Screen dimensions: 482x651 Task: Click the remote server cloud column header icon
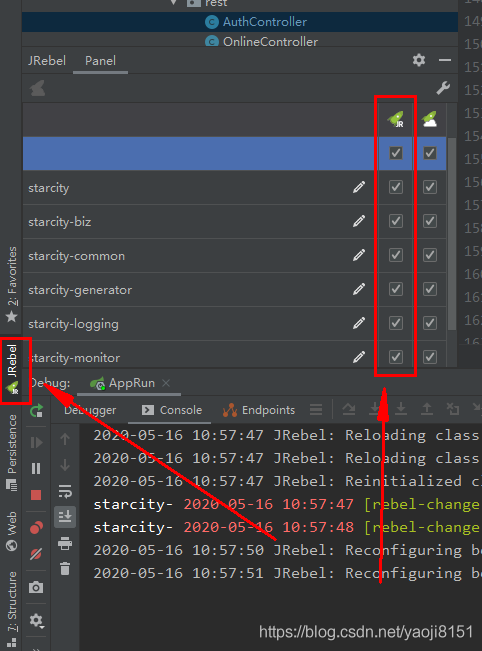point(430,119)
